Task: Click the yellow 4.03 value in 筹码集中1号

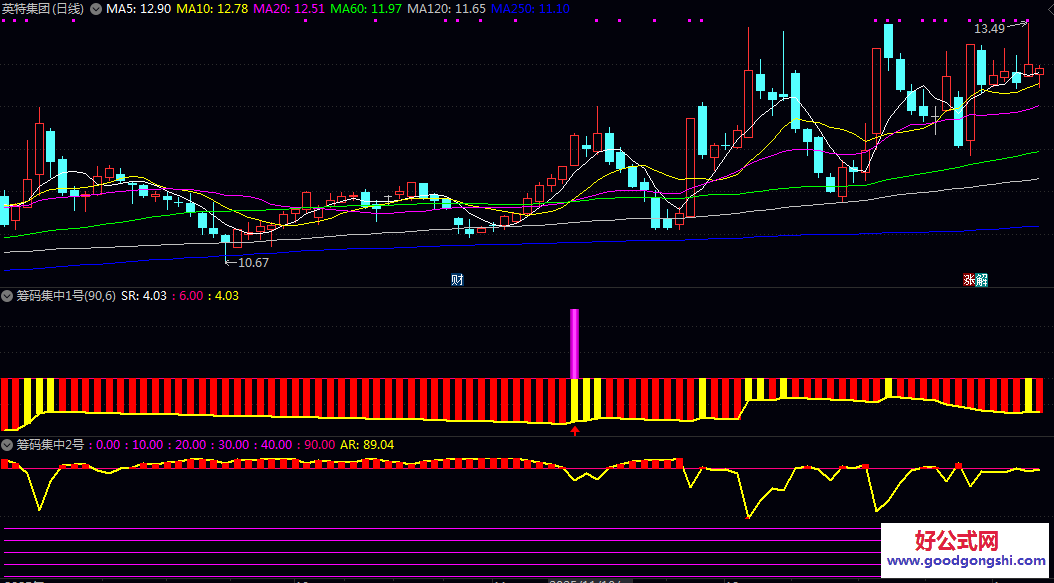Action: [x=226, y=296]
